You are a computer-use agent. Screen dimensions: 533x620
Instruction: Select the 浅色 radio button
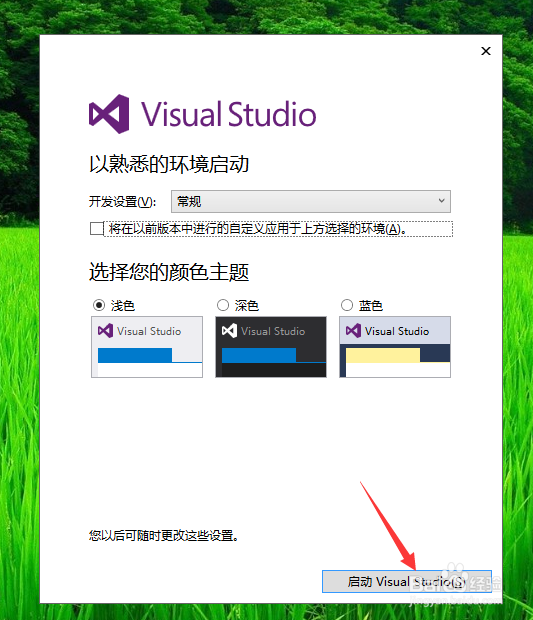tap(99, 305)
